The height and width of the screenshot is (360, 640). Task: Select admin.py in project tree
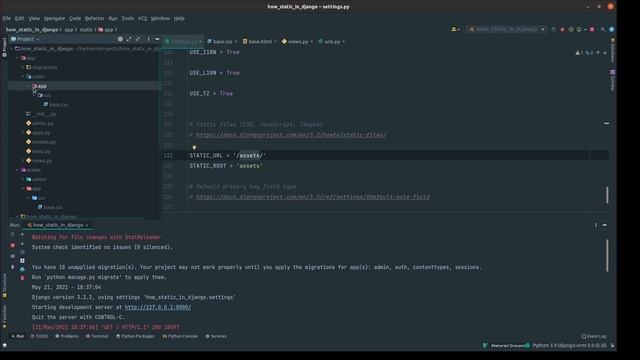pyautogui.click(x=40, y=123)
